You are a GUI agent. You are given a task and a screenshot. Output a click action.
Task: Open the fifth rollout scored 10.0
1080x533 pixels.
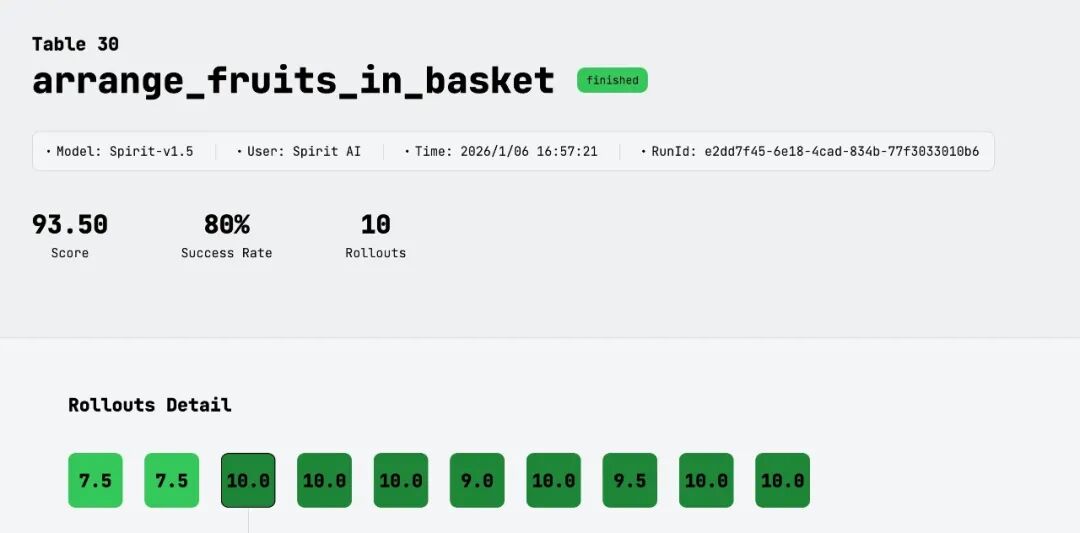(x=401, y=480)
